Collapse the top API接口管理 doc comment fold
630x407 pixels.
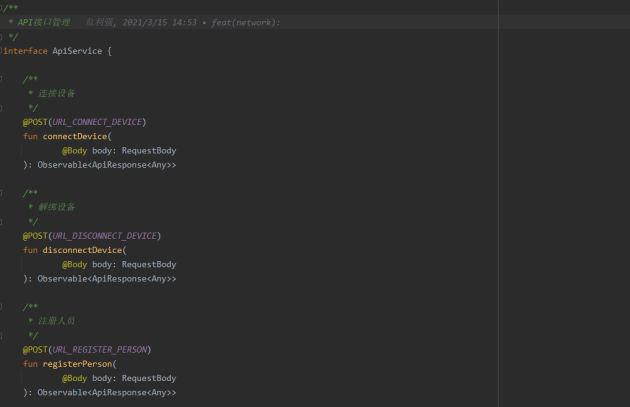click(1, 8)
